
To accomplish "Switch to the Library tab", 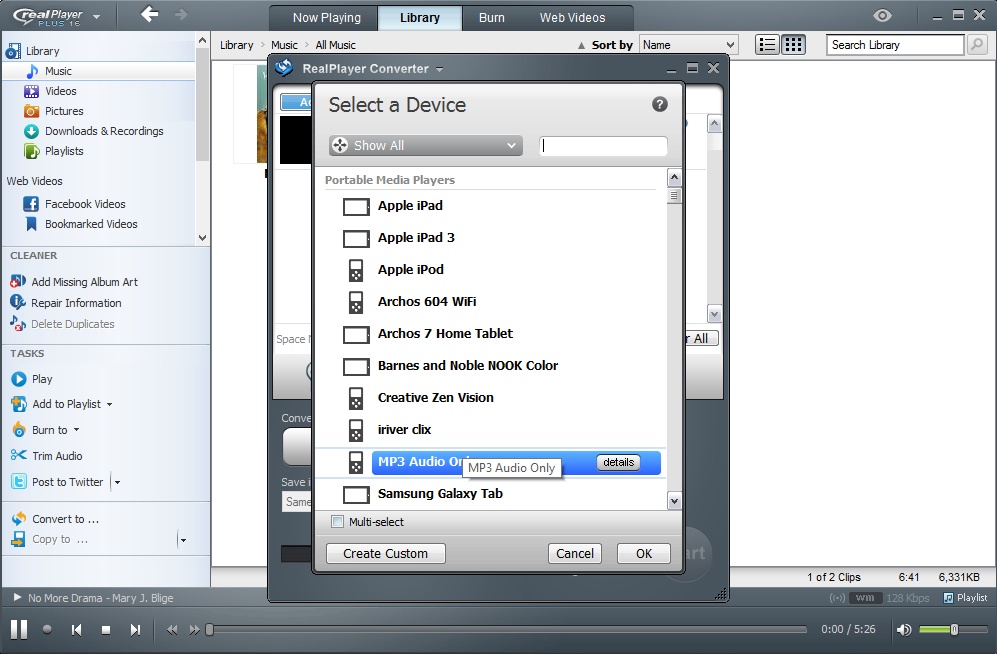I will coord(420,18).
